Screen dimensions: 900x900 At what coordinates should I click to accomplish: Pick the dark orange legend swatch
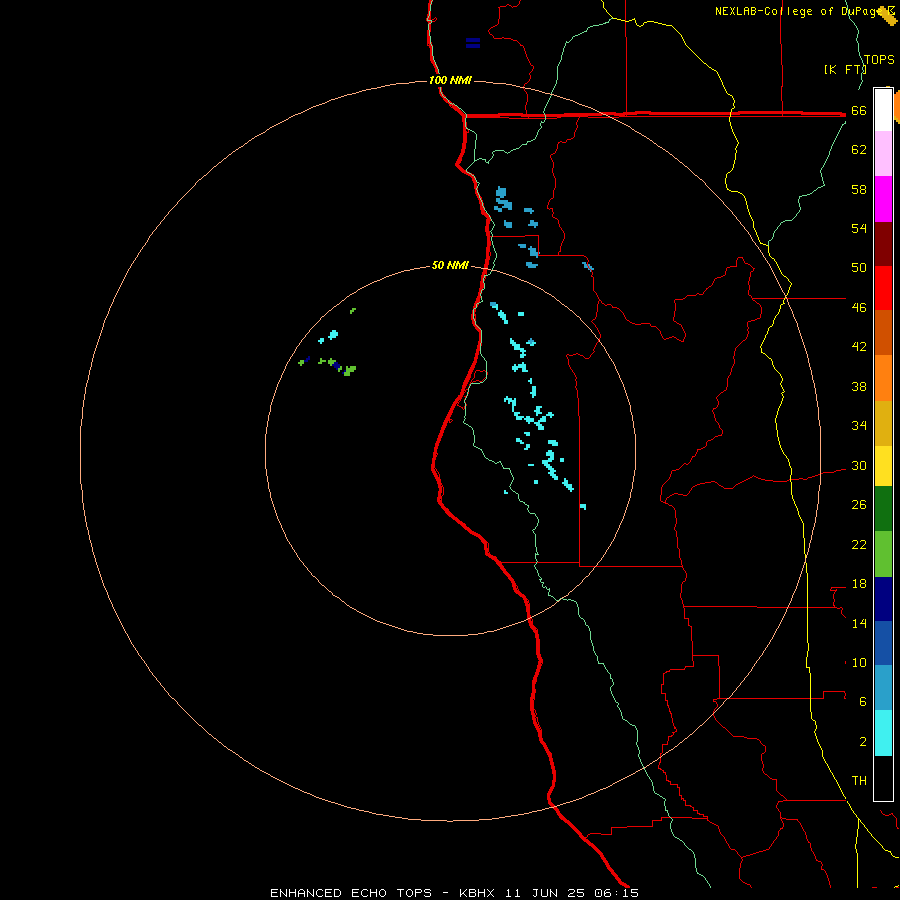coord(883,332)
